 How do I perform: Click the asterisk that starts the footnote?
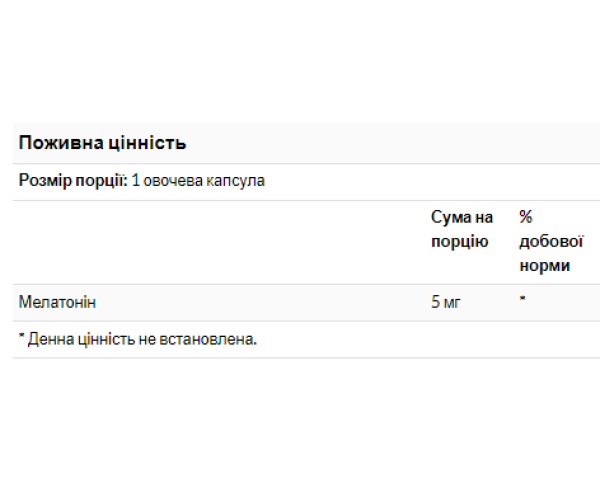(x=22, y=338)
